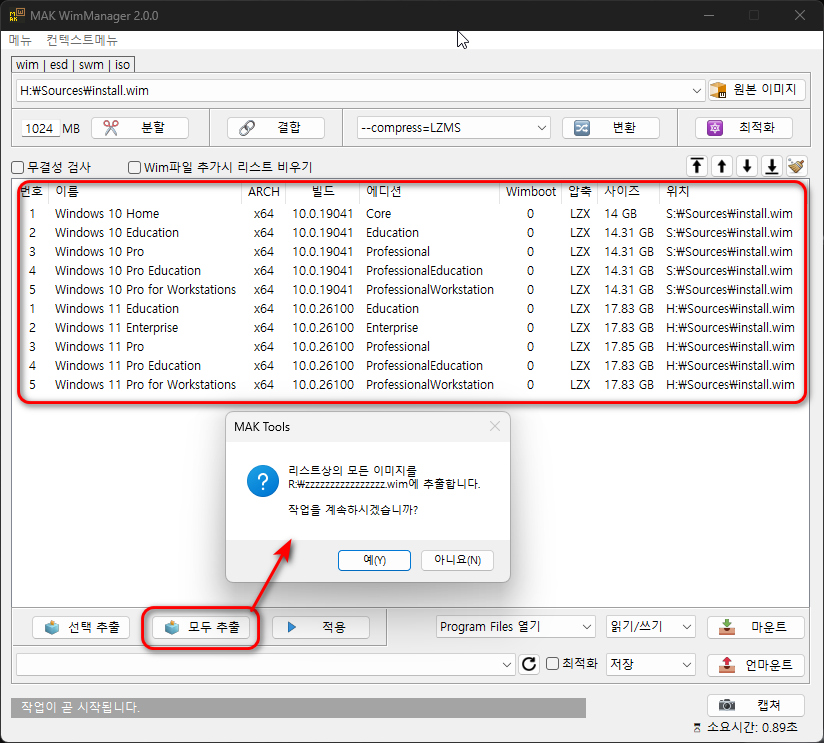Click the 위치 column header
Viewport: 824px width, 743px height.
[734, 191]
